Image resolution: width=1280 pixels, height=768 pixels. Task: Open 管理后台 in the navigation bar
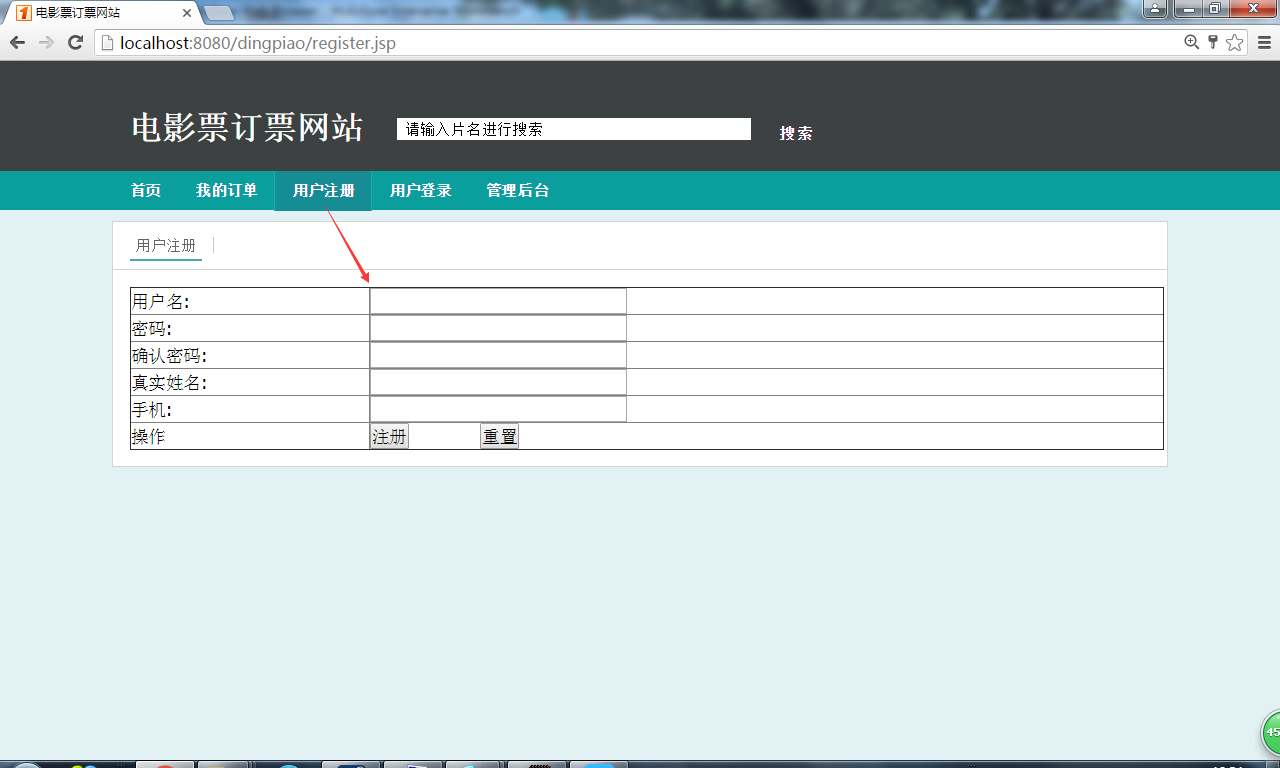pyautogui.click(x=517, y=190)
